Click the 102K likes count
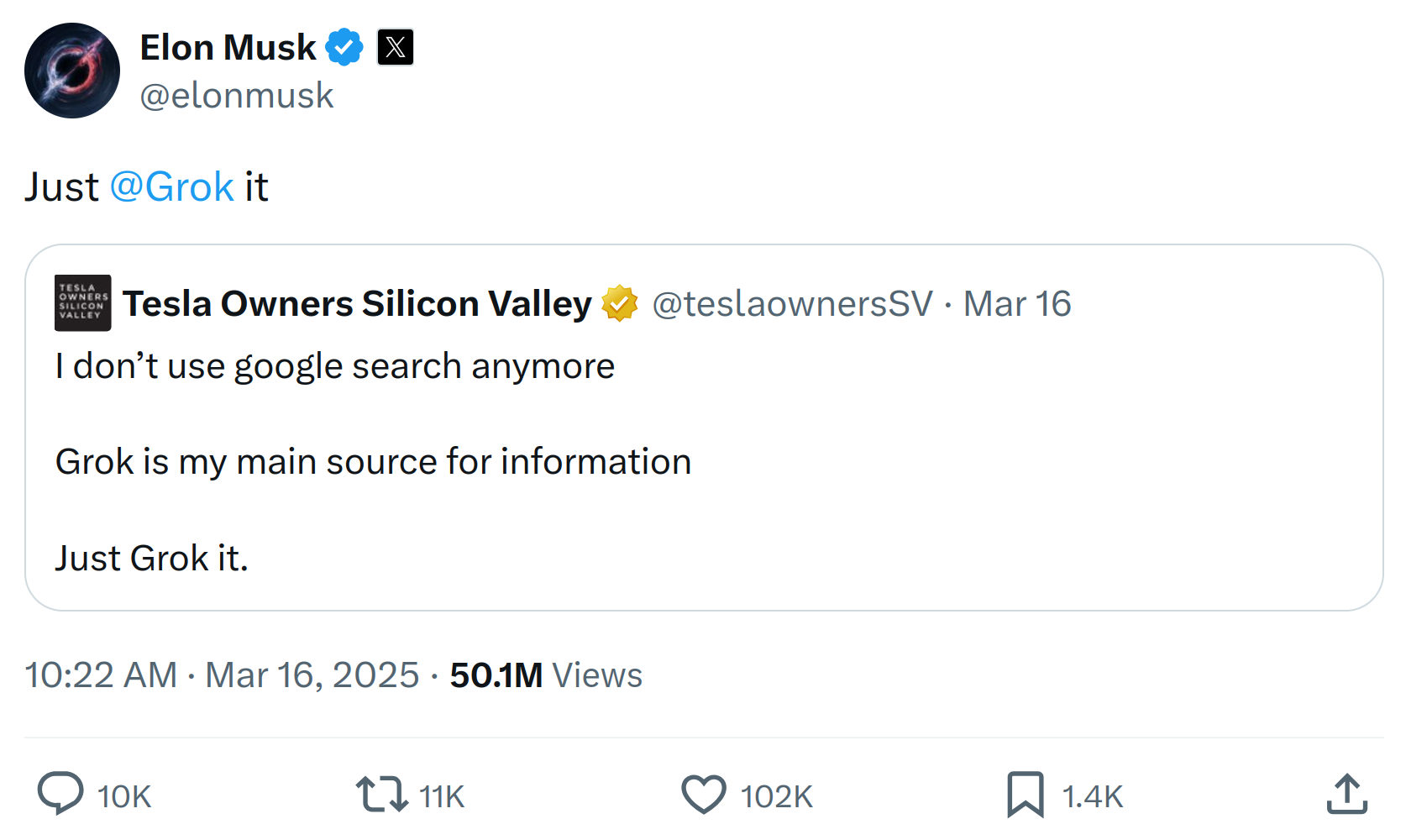The image size is (1406, 840). [x=776, y=796]
